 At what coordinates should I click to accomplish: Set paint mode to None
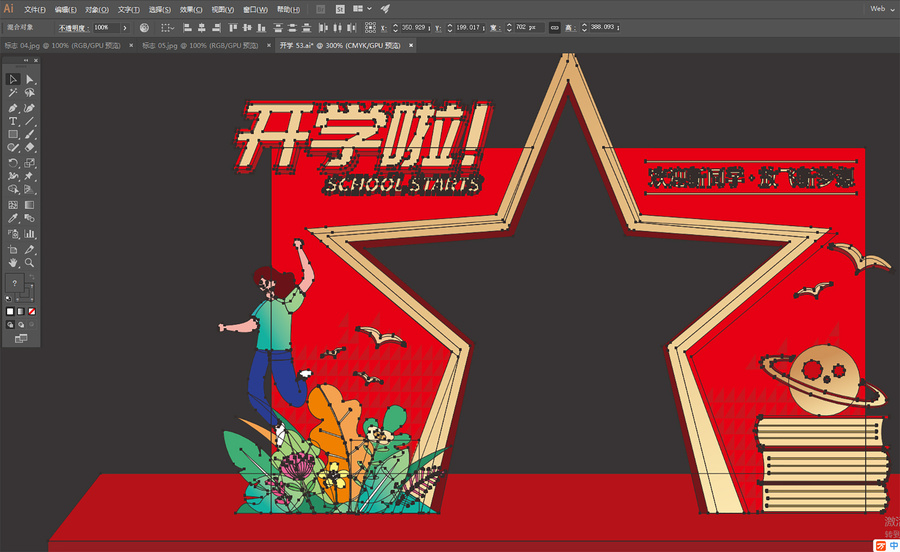pyautogui.click(x=32, y=312)
